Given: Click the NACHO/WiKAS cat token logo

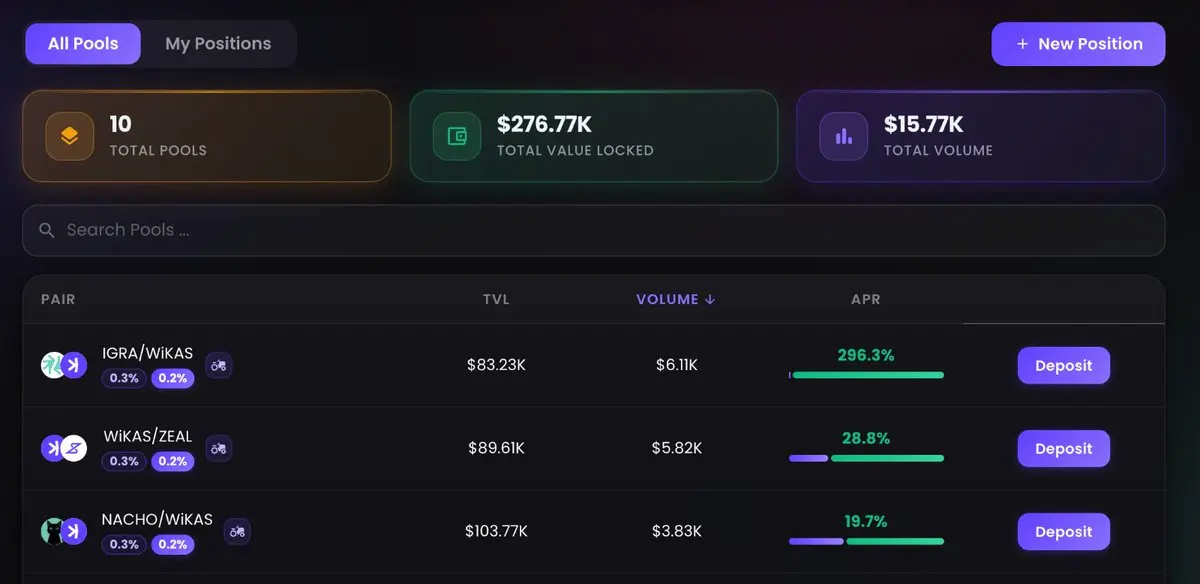Looking at the screenshot, I should [54, 532].
